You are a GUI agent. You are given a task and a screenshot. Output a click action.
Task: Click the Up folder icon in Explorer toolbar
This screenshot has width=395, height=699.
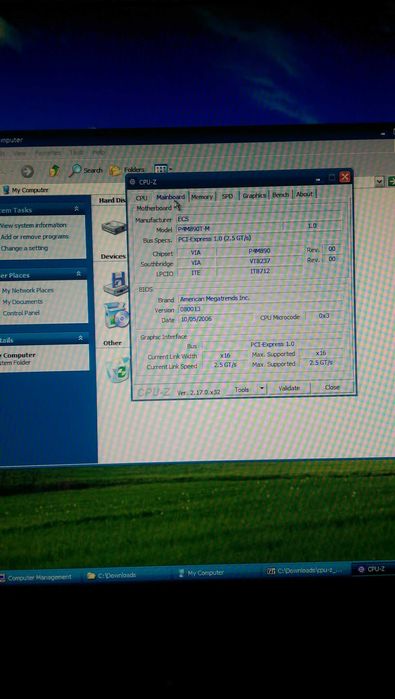54,170
